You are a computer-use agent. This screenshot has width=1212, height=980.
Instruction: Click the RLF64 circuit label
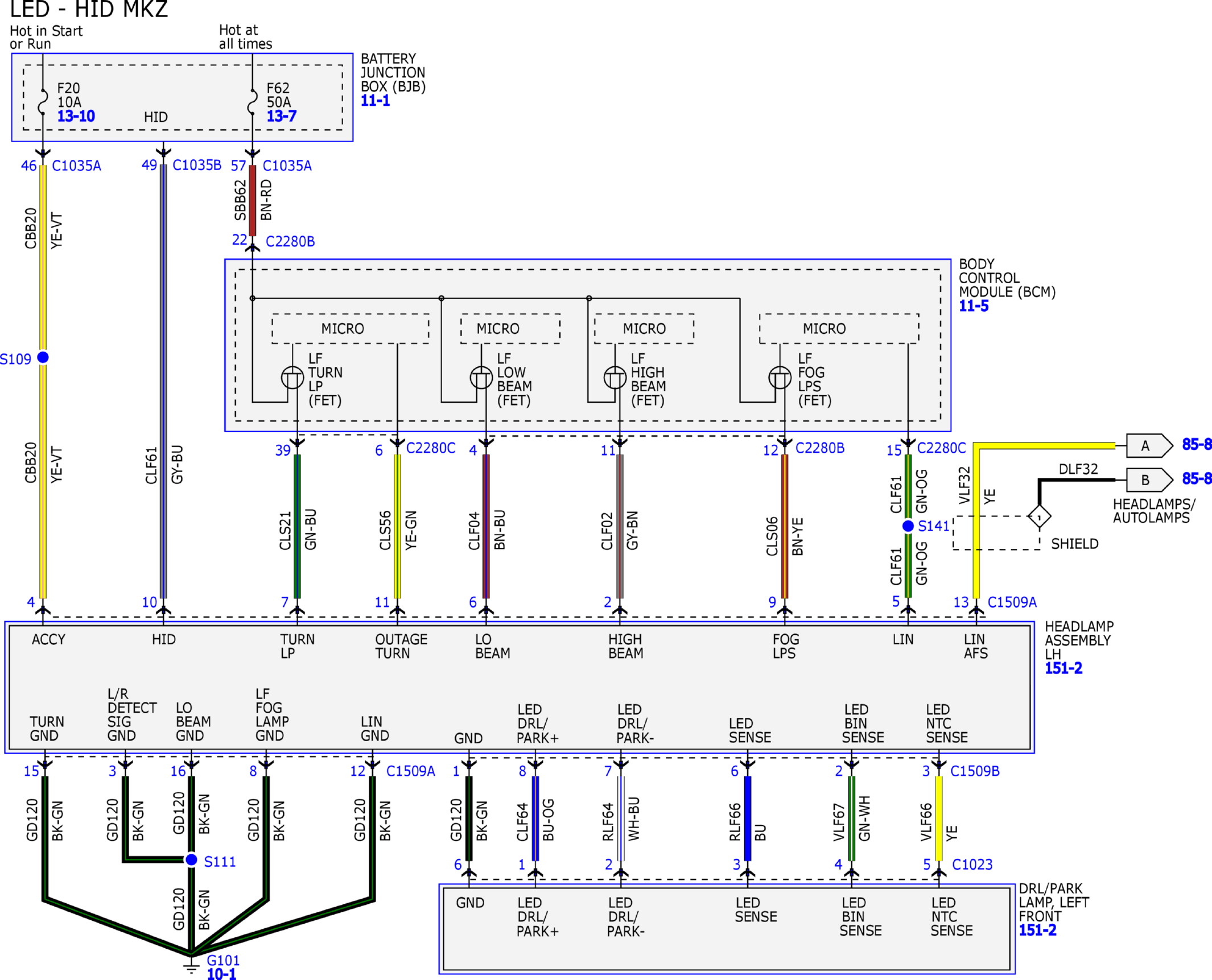(608, 822)
